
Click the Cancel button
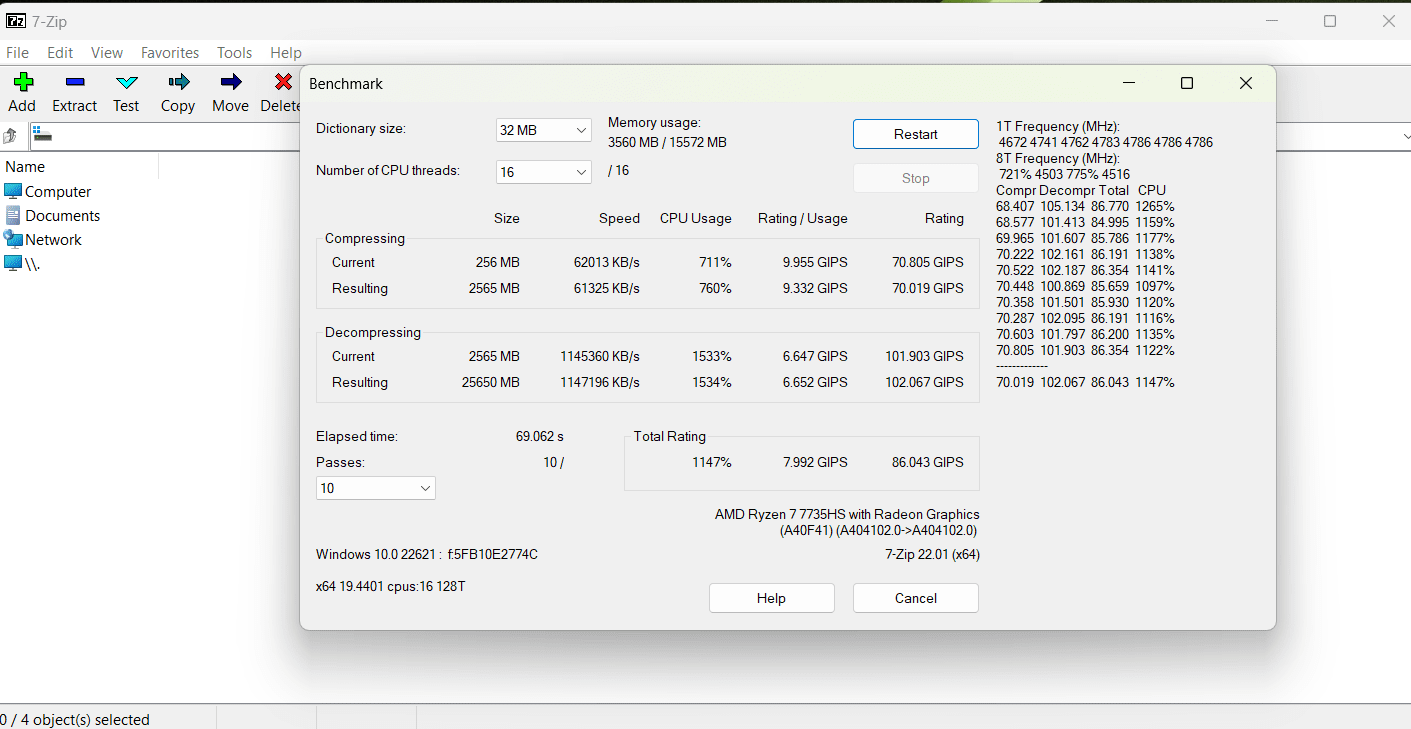click(915, 598)
